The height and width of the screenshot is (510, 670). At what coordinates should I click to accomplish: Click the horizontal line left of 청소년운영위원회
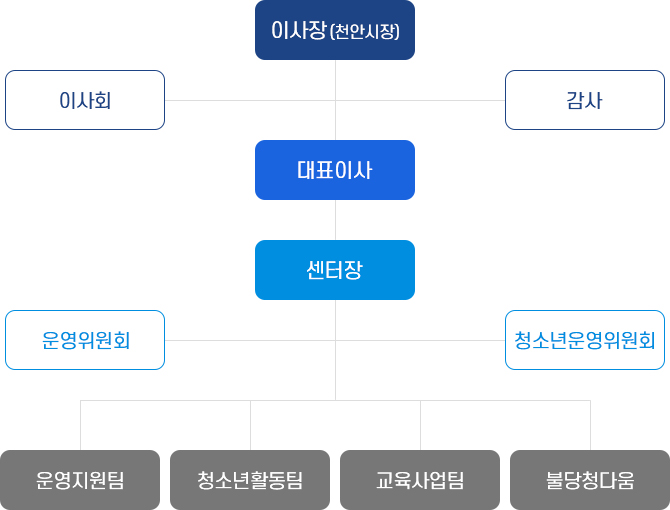(420, 341)
